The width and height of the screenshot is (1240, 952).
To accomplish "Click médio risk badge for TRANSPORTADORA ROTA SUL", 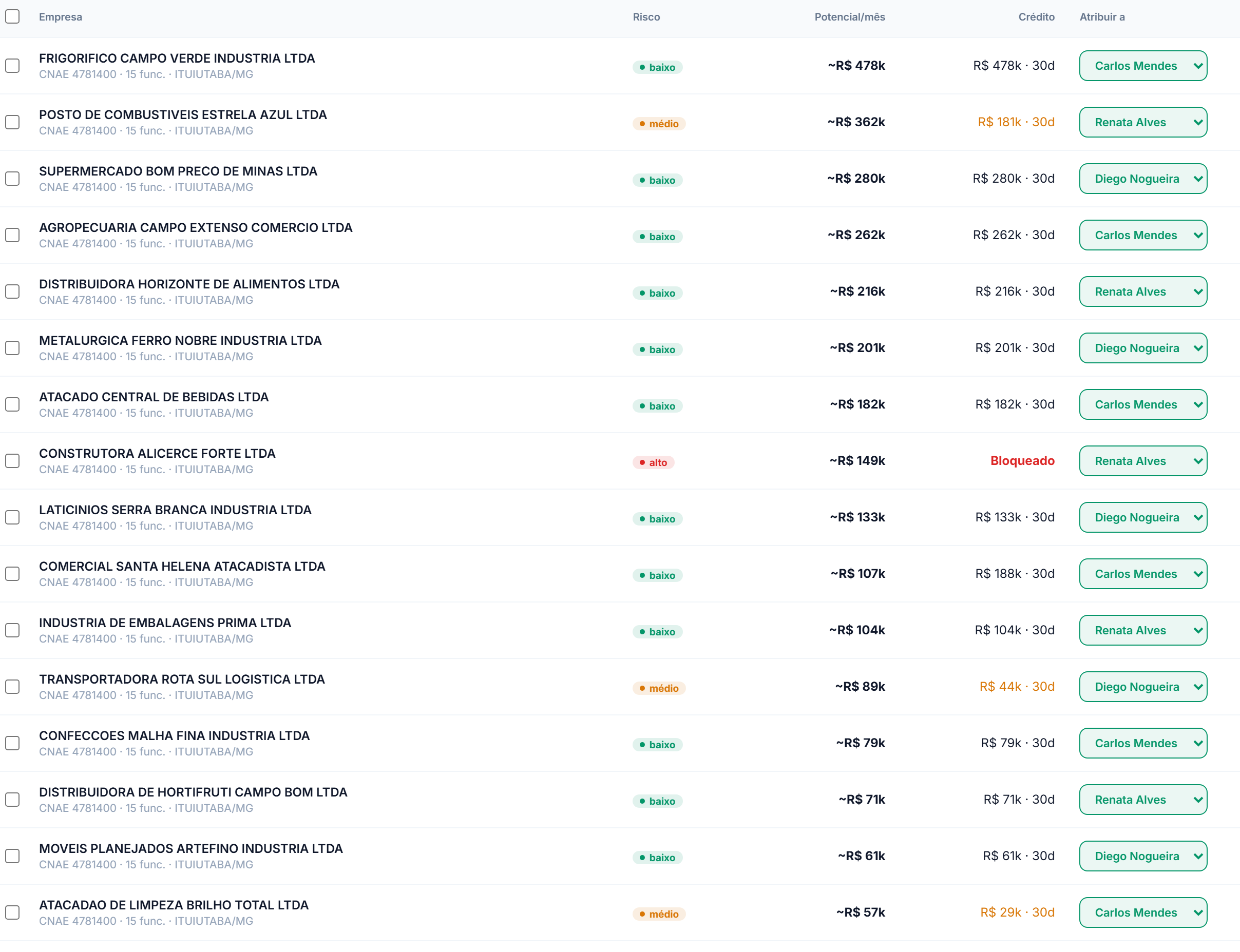I will (x=659, y=689).
